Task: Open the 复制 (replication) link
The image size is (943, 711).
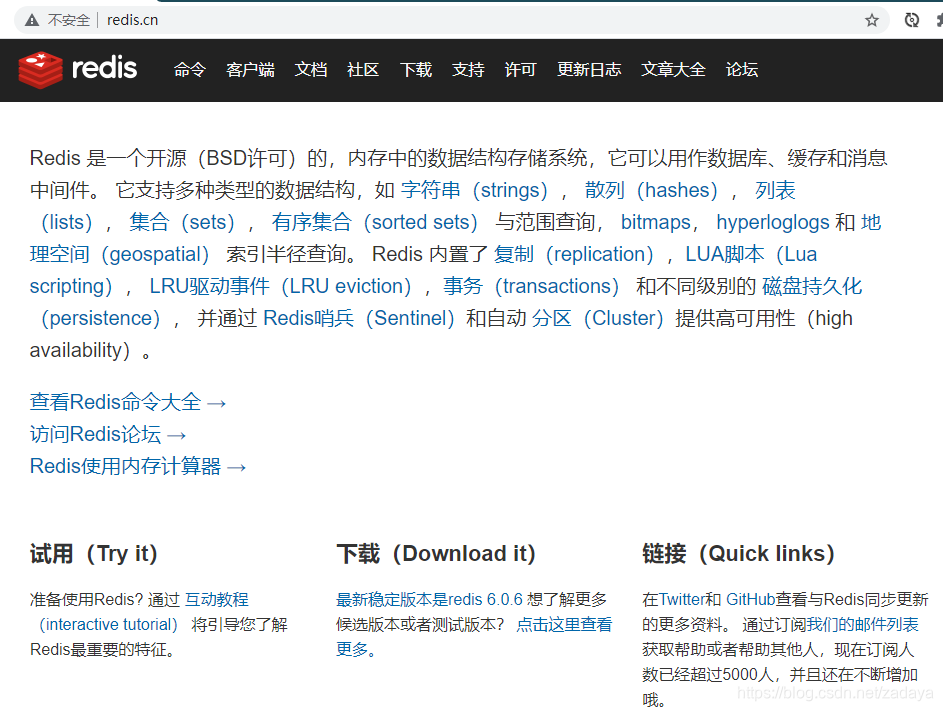Action: 574,254
